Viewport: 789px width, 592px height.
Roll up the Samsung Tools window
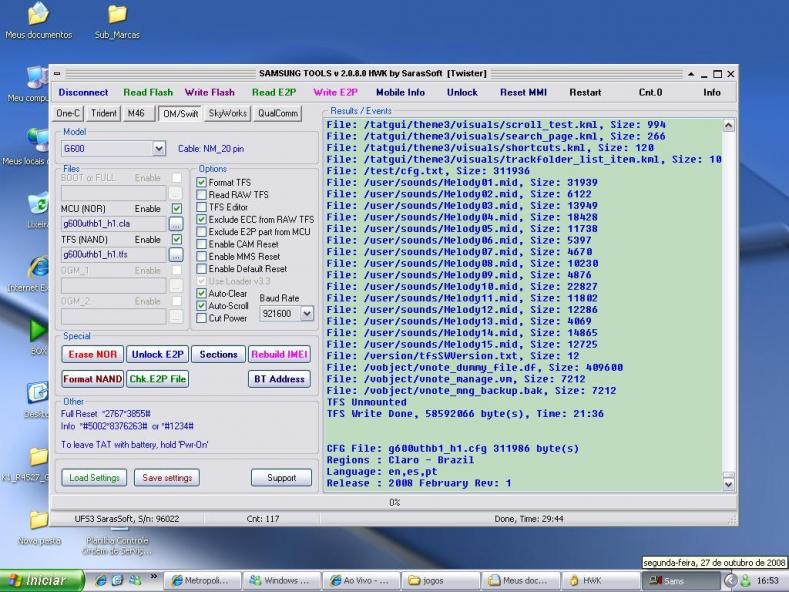tap(691, 74)
